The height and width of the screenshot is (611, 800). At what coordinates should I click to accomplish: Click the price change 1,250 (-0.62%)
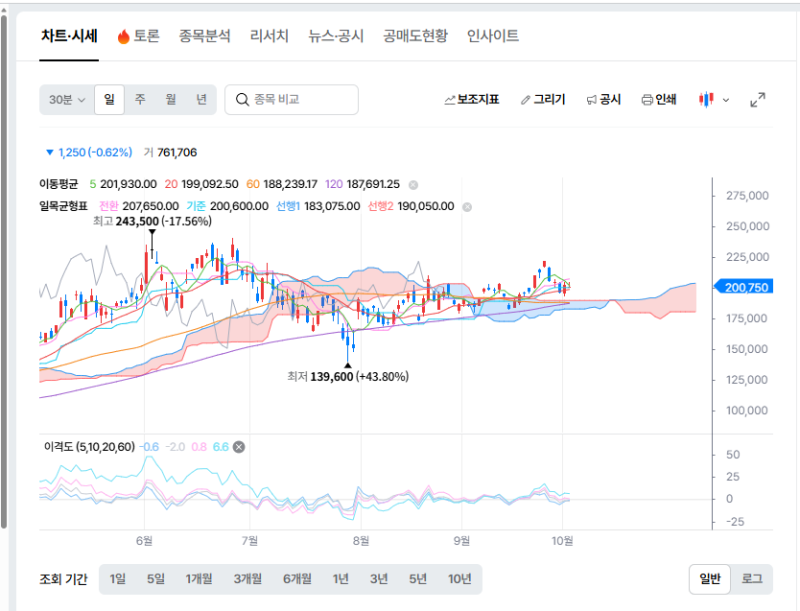tap(89, 152)
